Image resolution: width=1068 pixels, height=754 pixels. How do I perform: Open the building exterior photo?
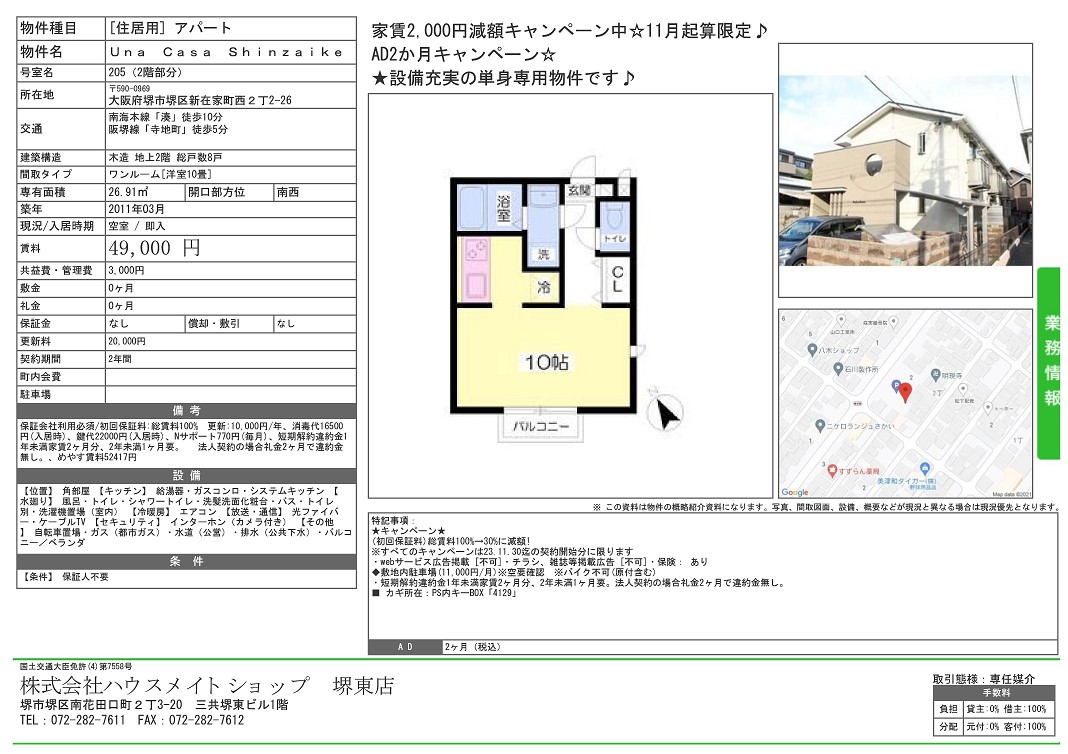(905, 170)
